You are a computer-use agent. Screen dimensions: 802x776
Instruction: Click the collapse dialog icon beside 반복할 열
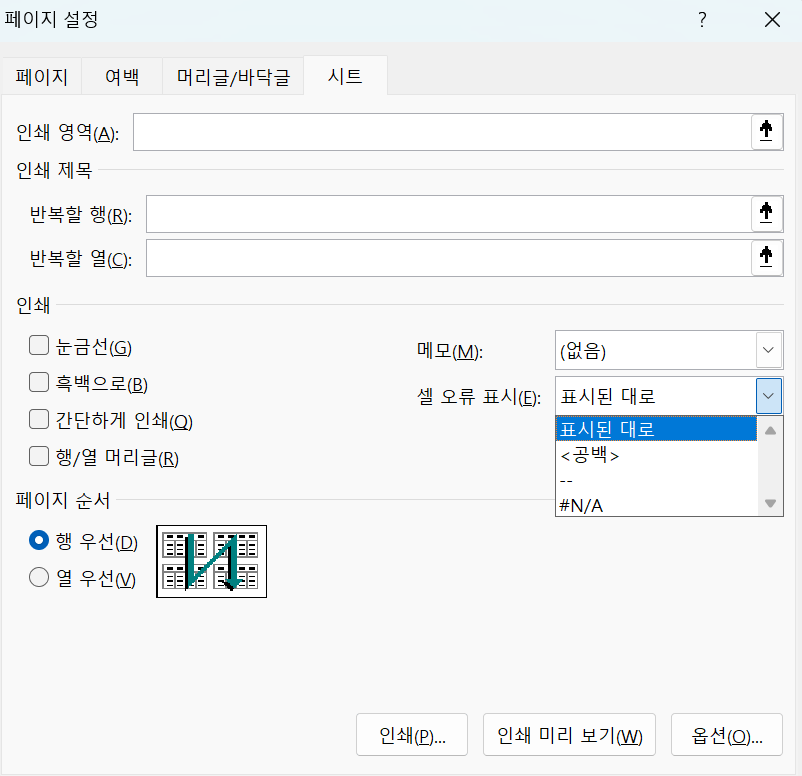[x=766, y=258]
